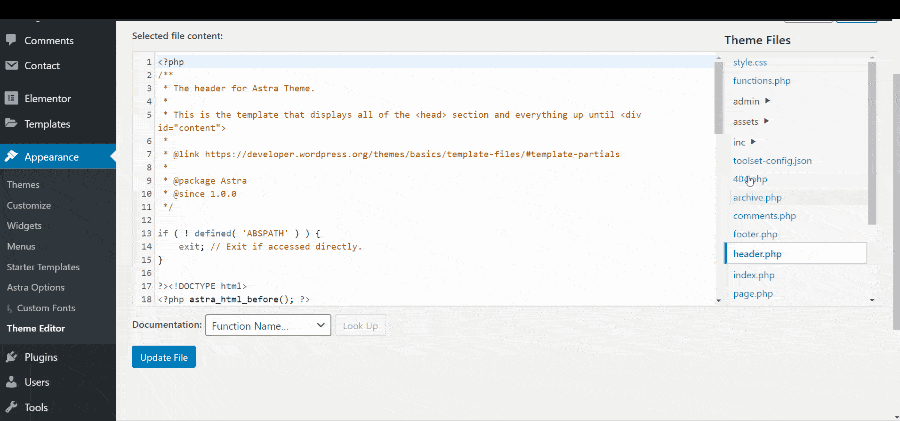
Task: Open 404.php theme file
Action: 750,179
